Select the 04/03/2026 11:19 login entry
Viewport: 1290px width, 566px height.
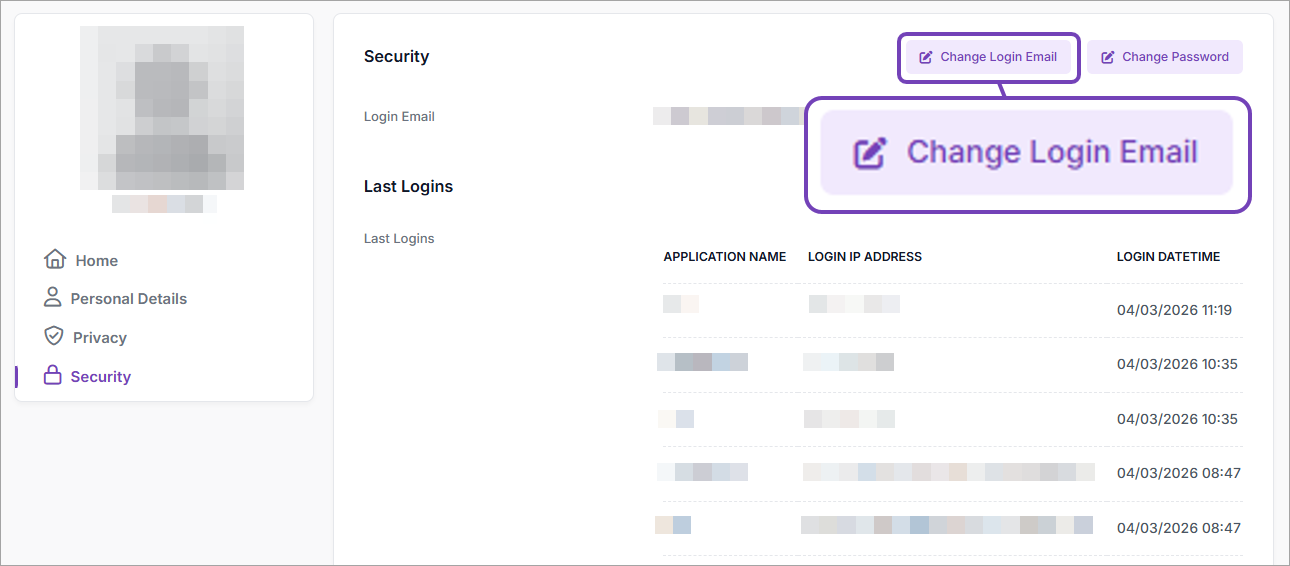point(1174,310)
